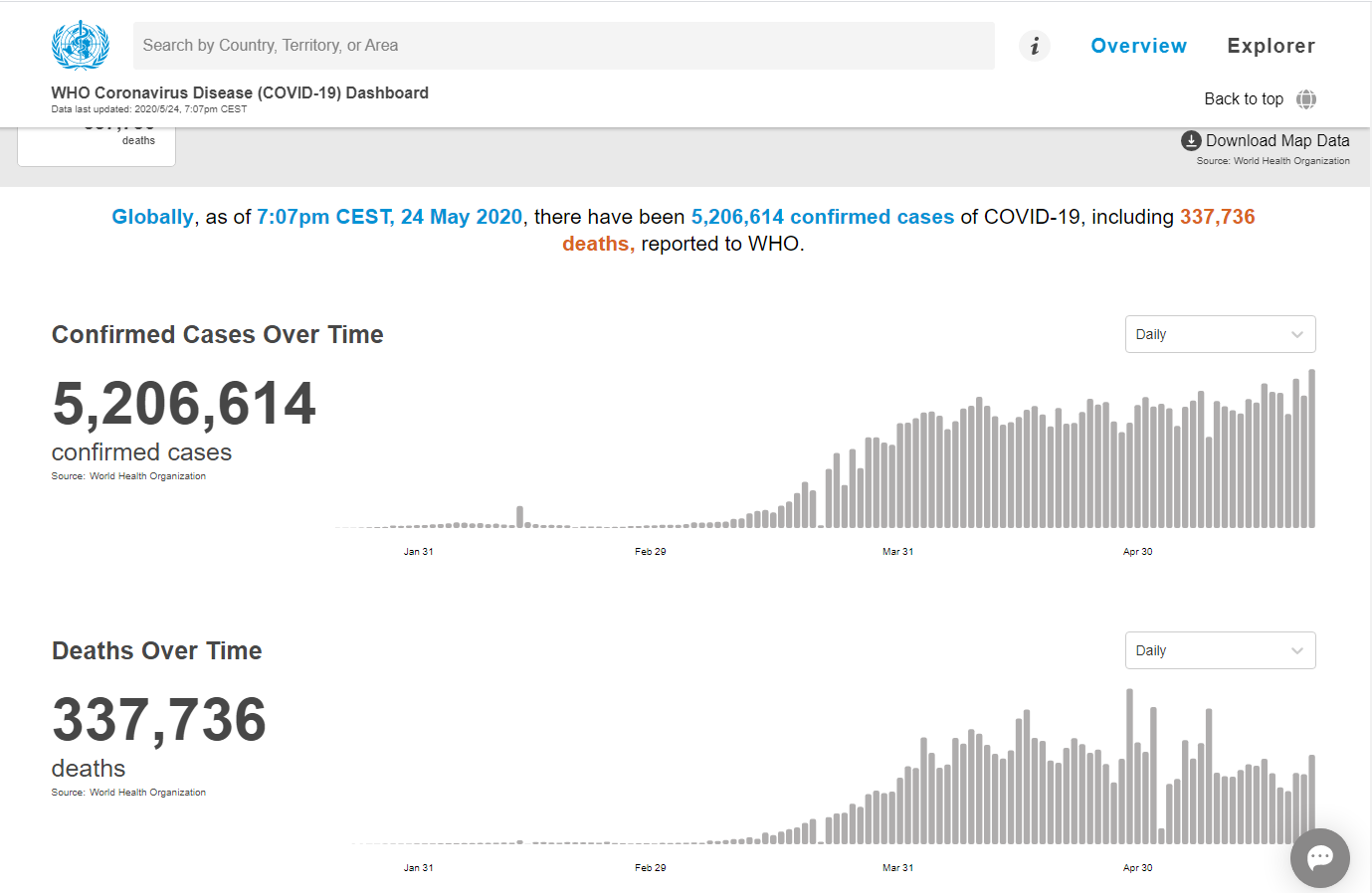Click the Globally link in summary

[x=152, y=217]
